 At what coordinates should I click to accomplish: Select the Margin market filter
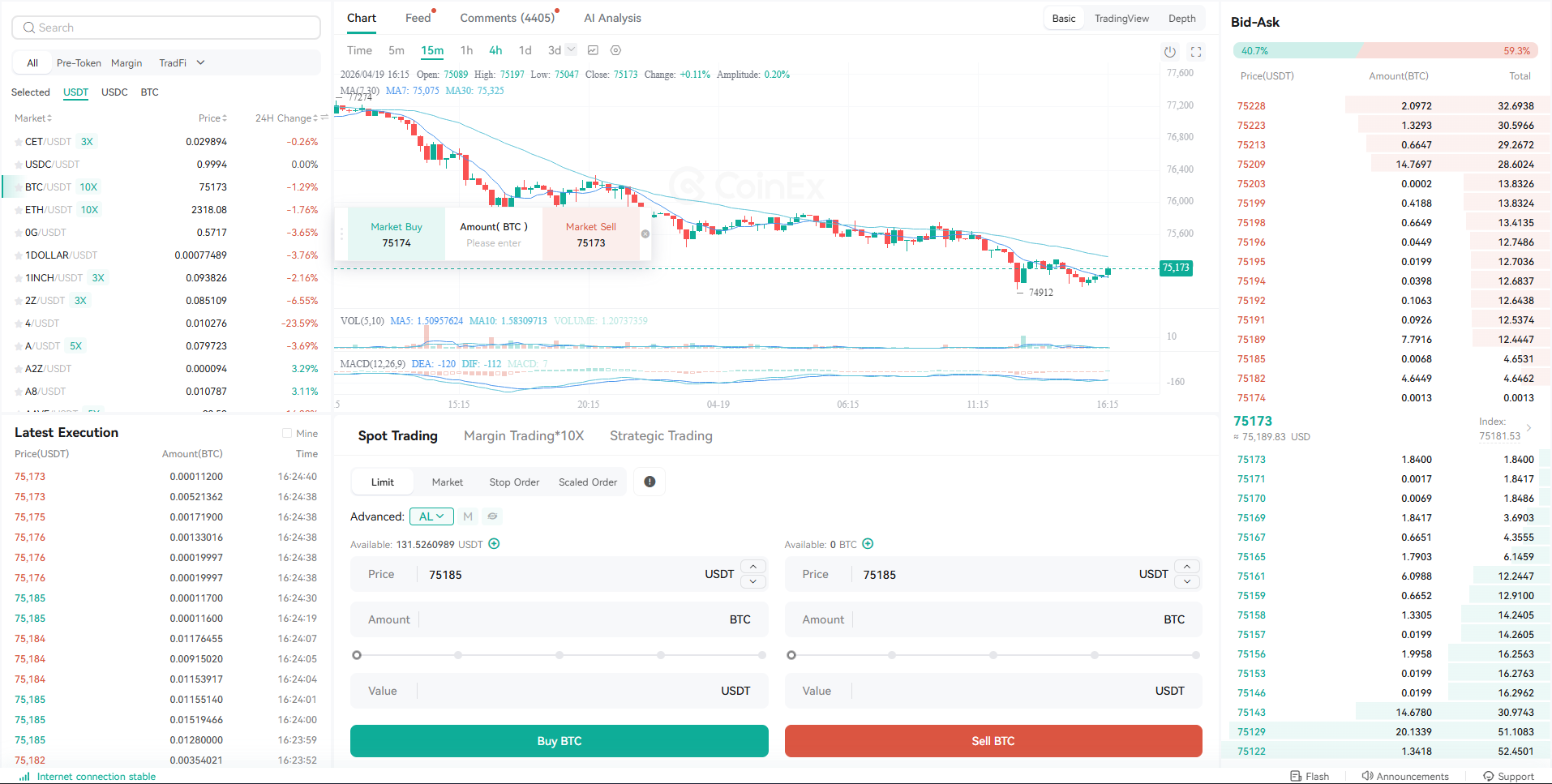[126, 63]
